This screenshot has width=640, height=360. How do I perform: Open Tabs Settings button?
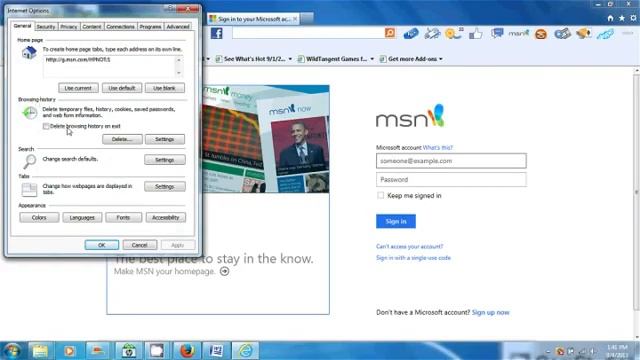164,187
